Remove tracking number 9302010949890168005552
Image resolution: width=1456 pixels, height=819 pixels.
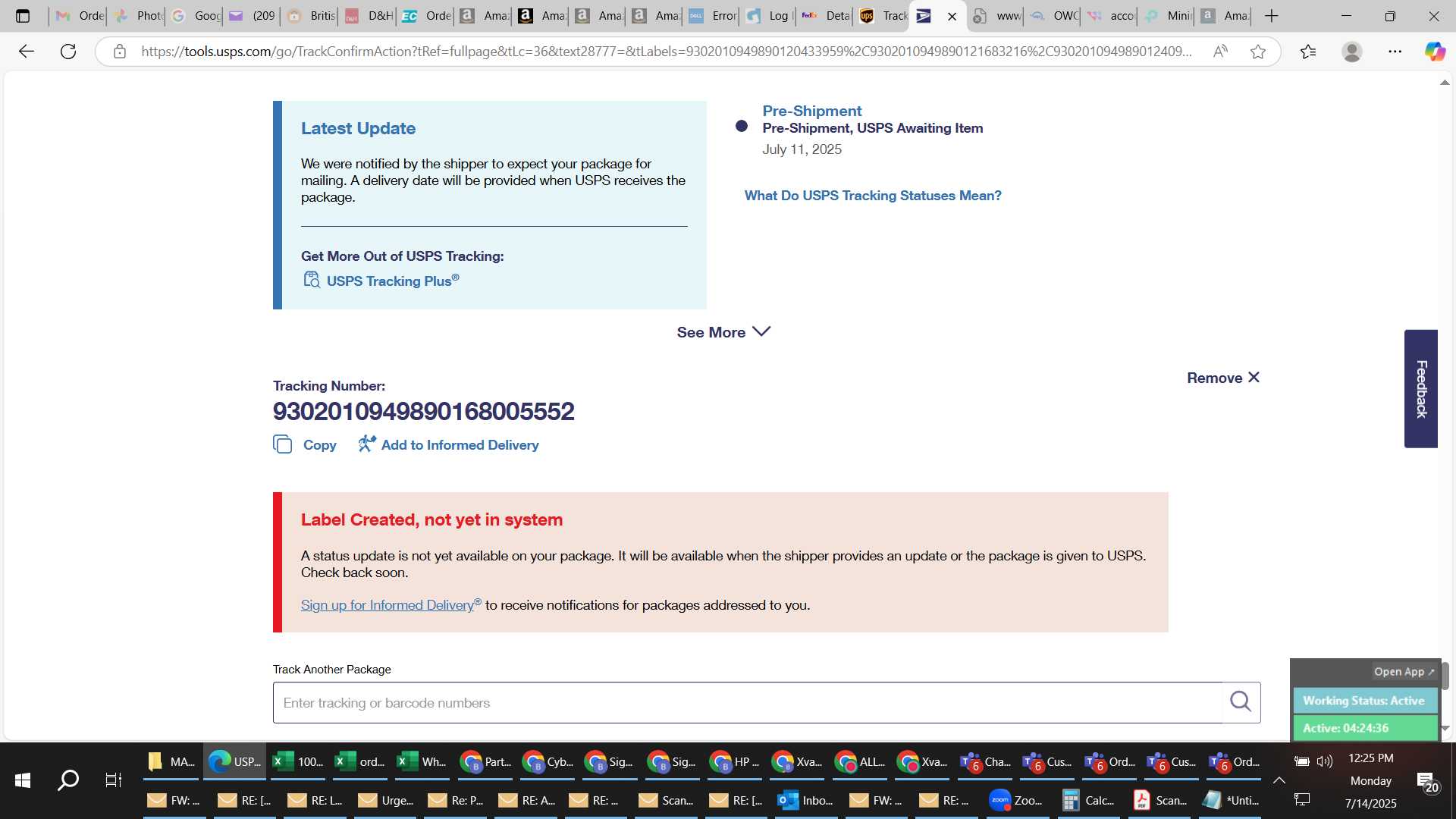coord(1223,378)
